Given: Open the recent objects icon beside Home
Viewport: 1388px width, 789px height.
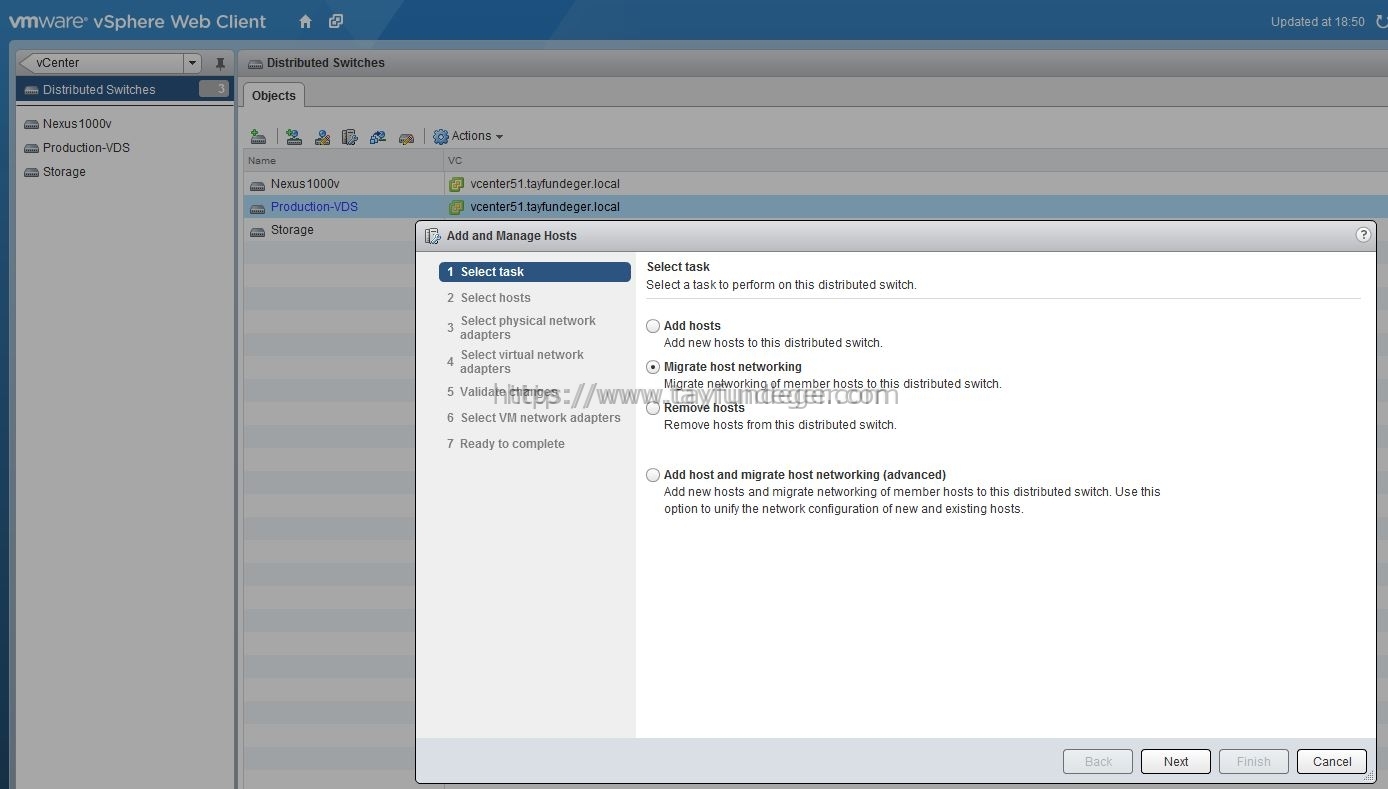Looking at the screenshot, I should [x=336, y=21].
